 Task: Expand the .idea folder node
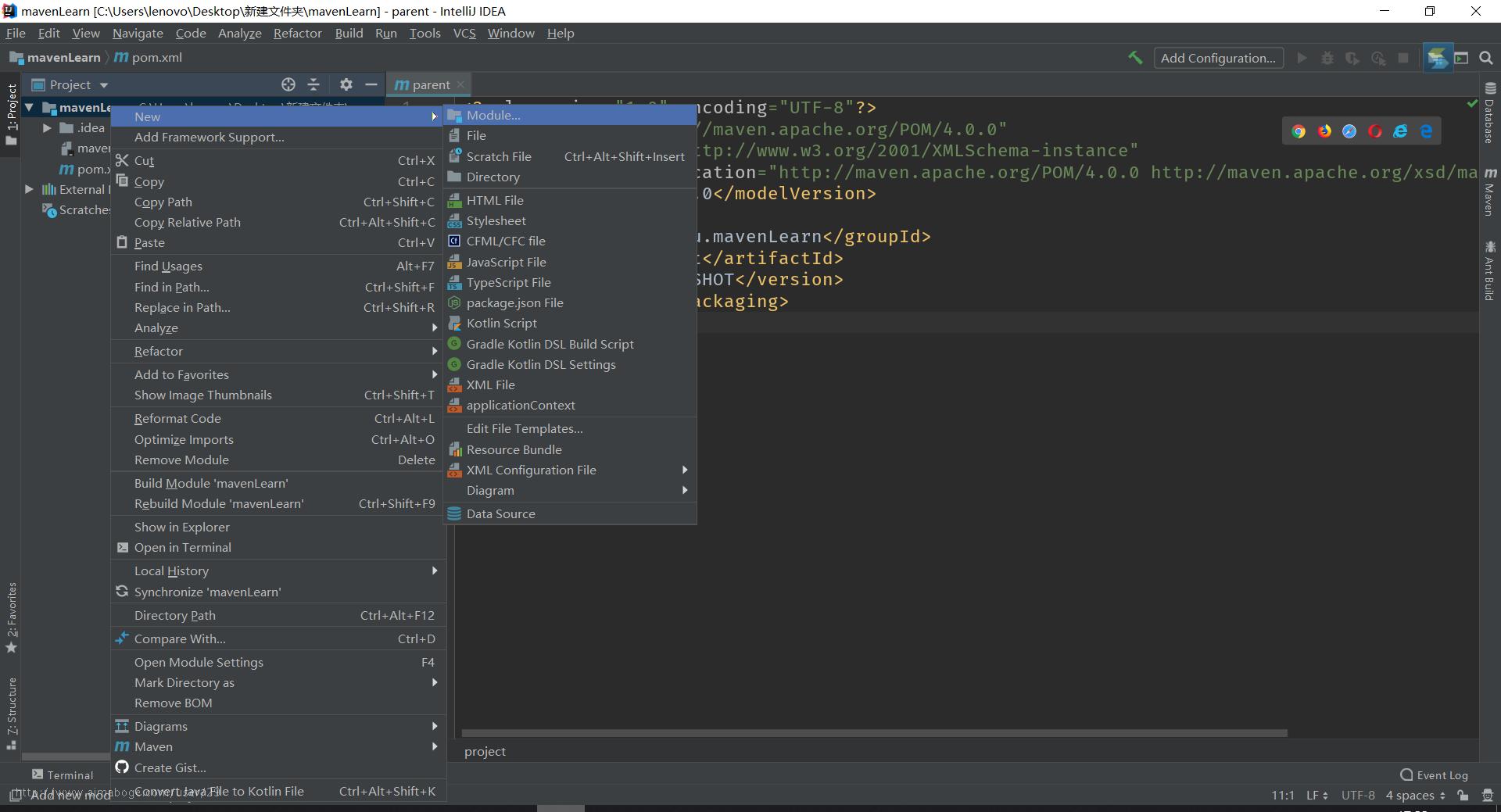47,127
